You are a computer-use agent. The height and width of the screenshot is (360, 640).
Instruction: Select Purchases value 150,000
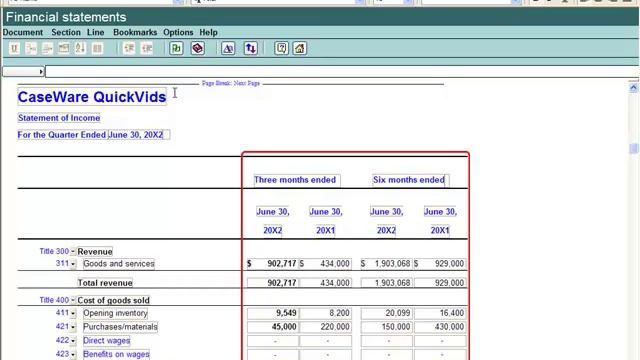tap(386, 327)
